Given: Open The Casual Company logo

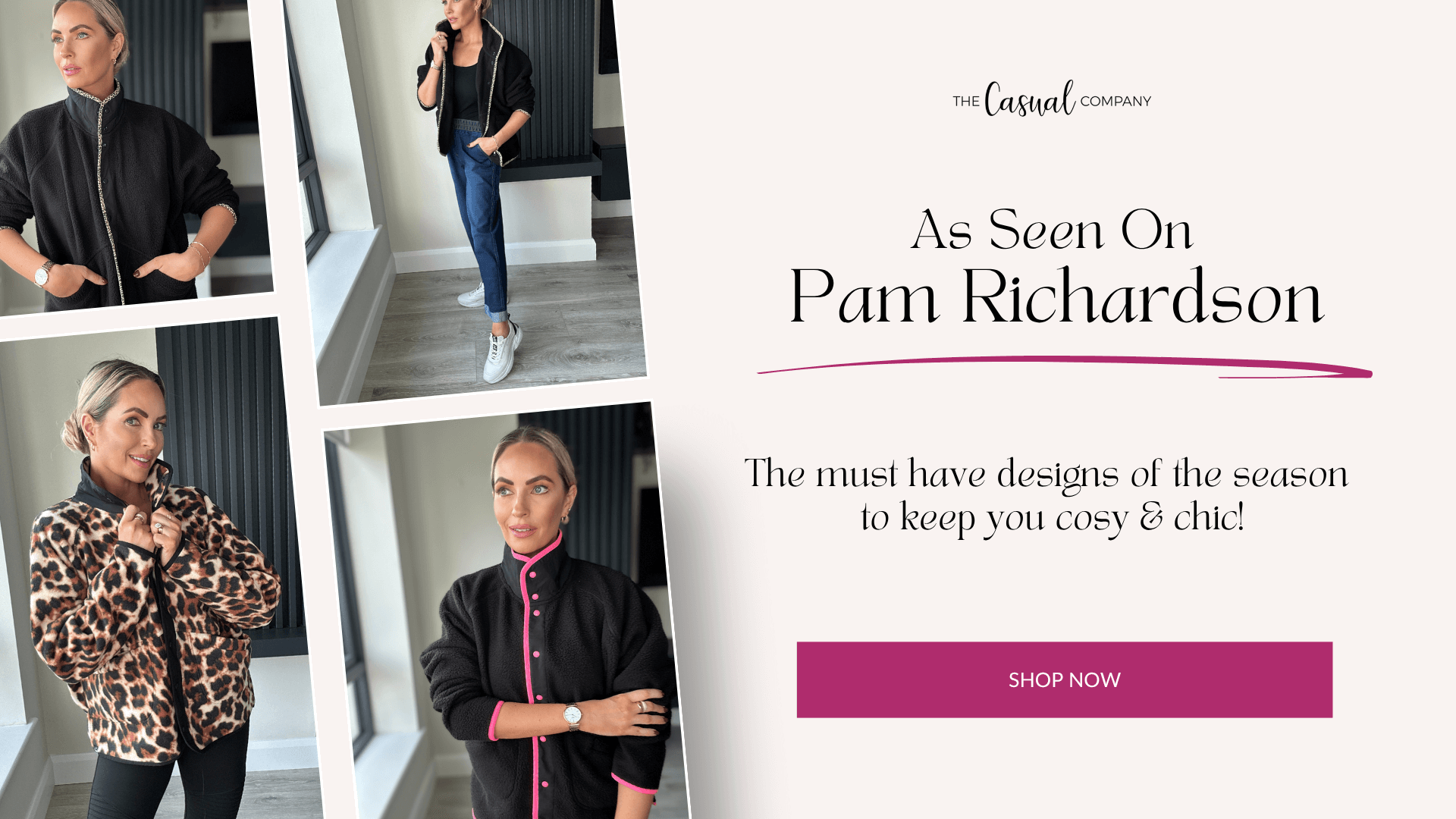Looking at the screenshot, I should point(1052,99).
